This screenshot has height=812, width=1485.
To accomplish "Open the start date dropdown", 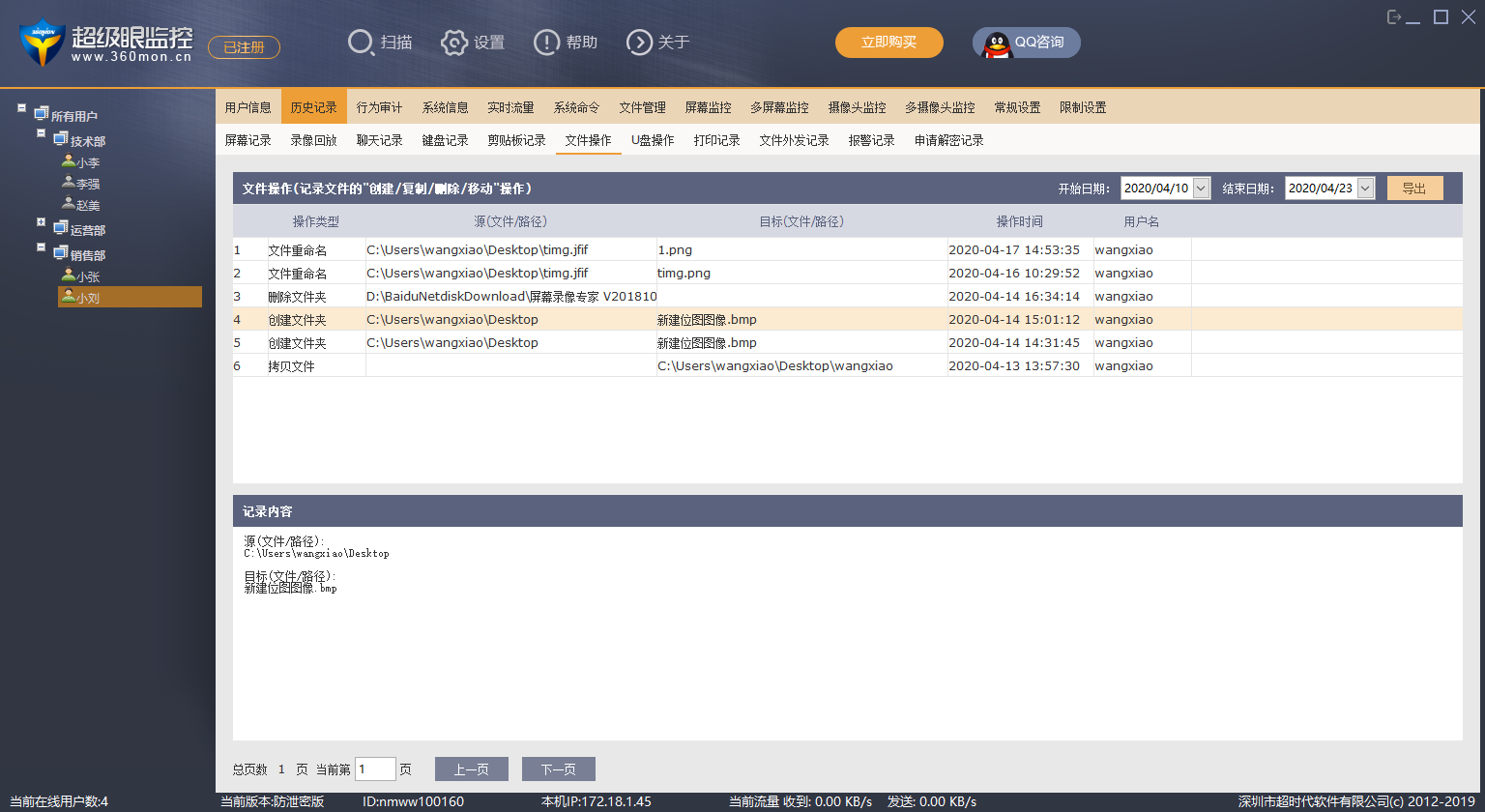I will tap(1202, 188).
